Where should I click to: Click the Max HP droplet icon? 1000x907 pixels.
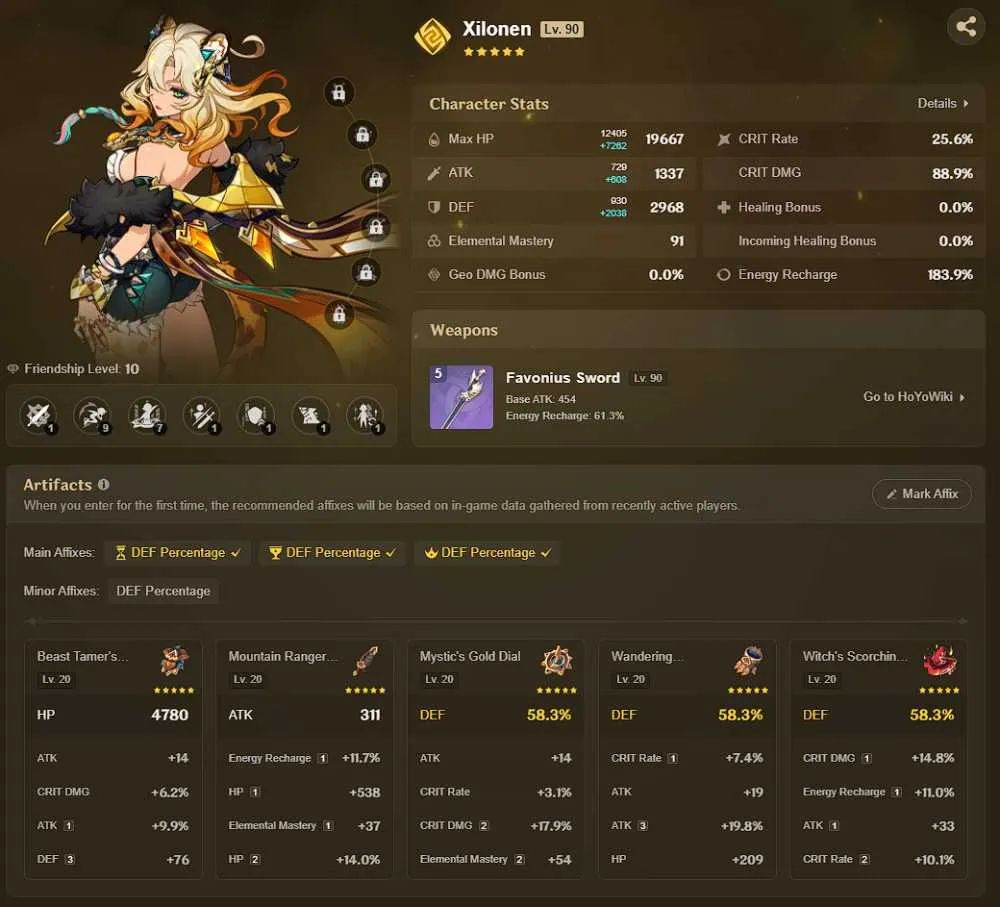tap(434, 140)
